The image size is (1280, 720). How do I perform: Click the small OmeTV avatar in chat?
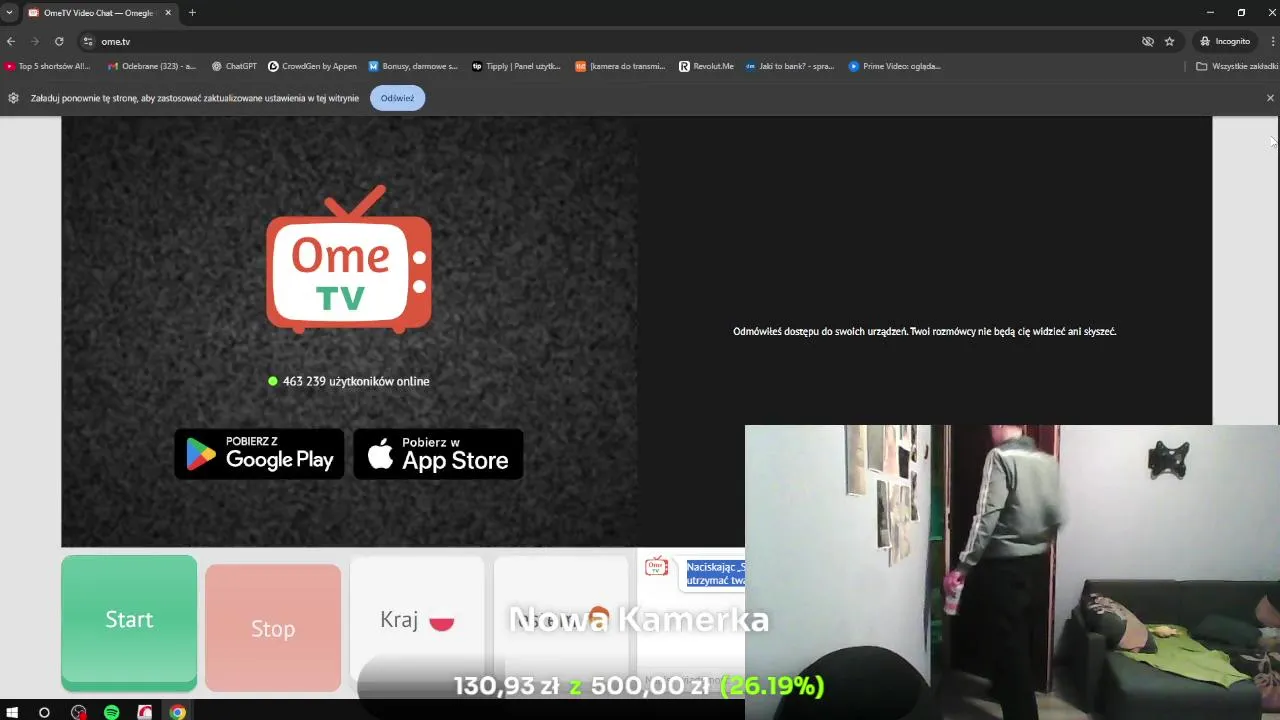coord(656,566)
